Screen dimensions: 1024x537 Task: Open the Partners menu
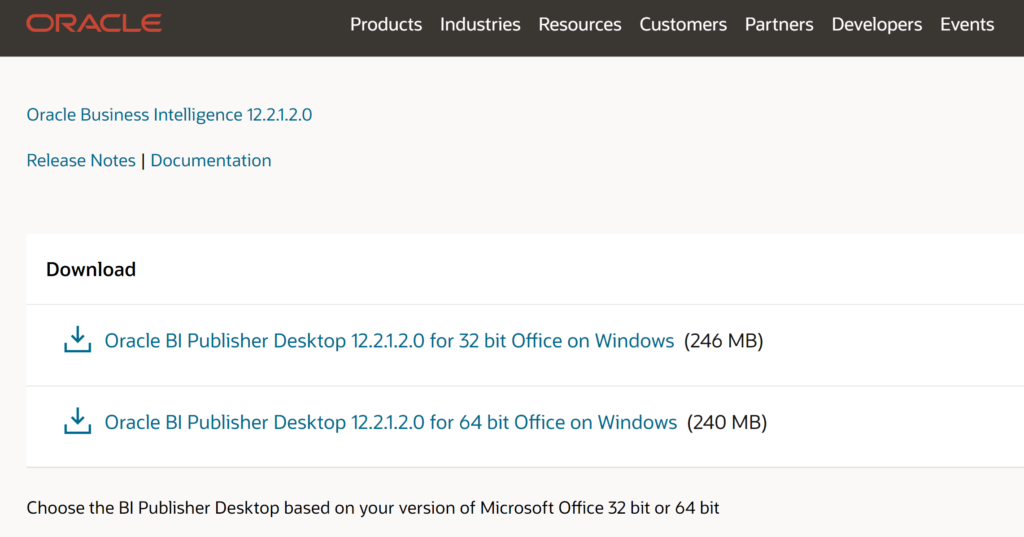click(779, 25)
